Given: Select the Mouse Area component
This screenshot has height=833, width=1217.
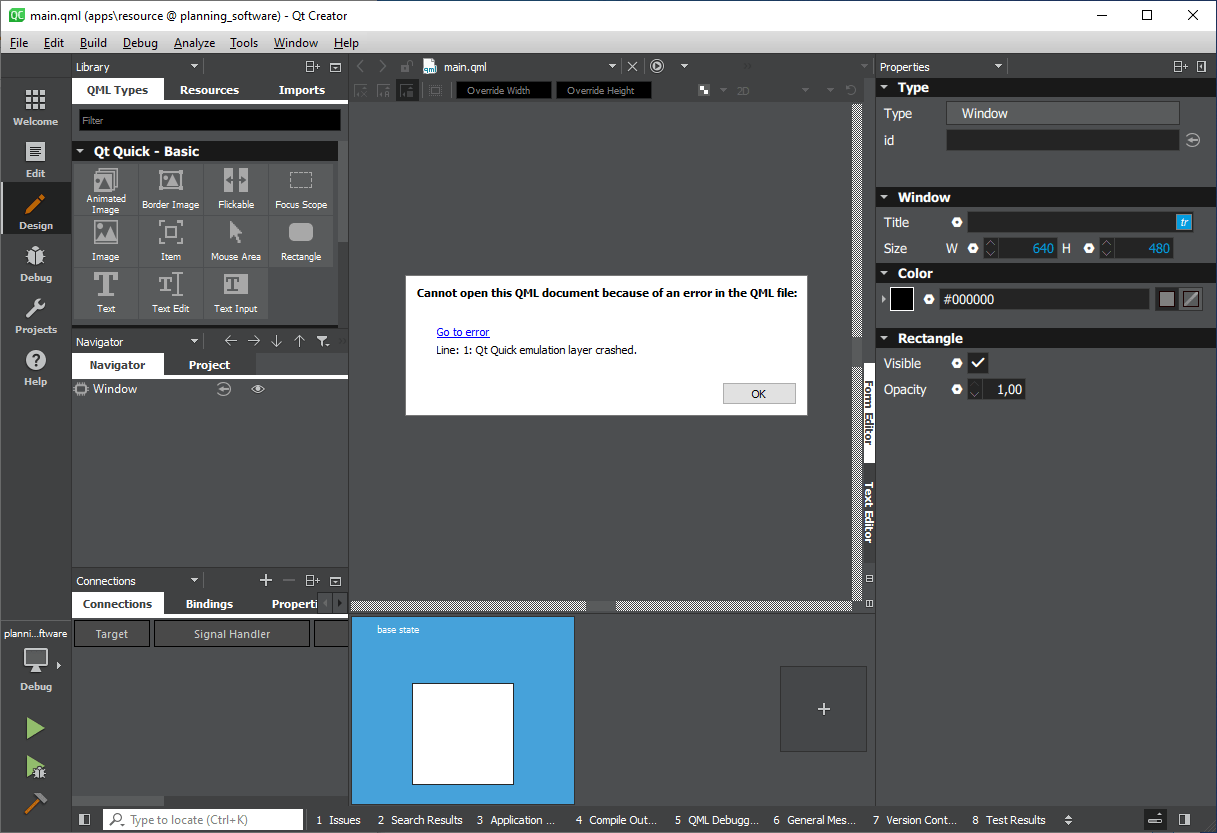Looking at the screenshot, I should click(235, 240).
